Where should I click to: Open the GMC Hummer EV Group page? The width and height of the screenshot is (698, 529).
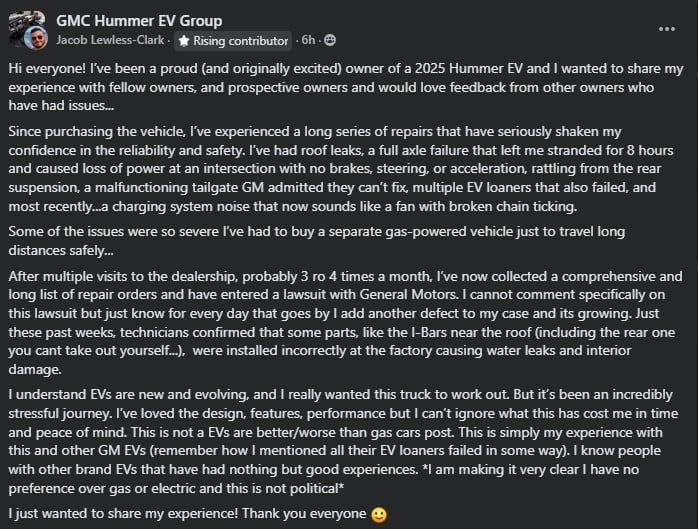coord(139,20)
